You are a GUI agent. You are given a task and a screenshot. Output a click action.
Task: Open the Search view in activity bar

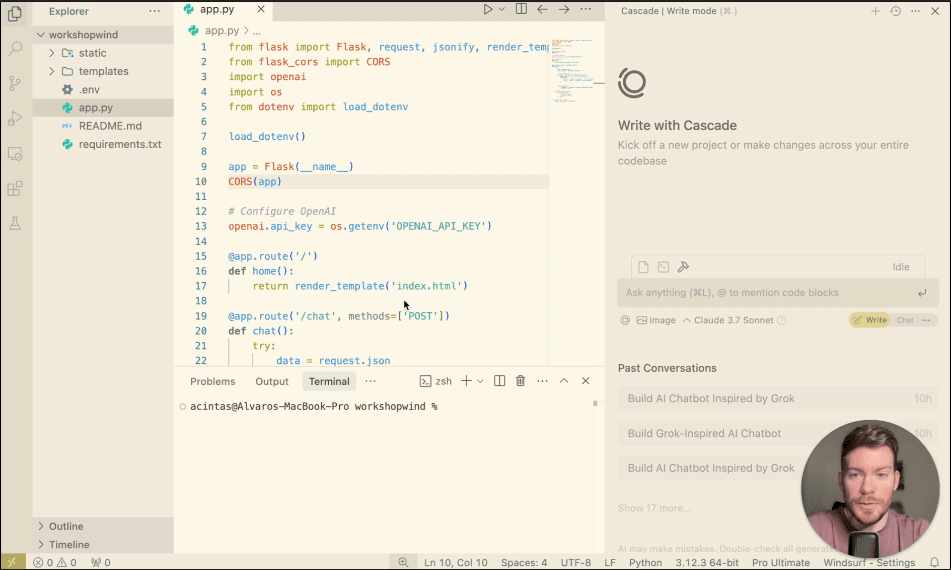(15, 48)
